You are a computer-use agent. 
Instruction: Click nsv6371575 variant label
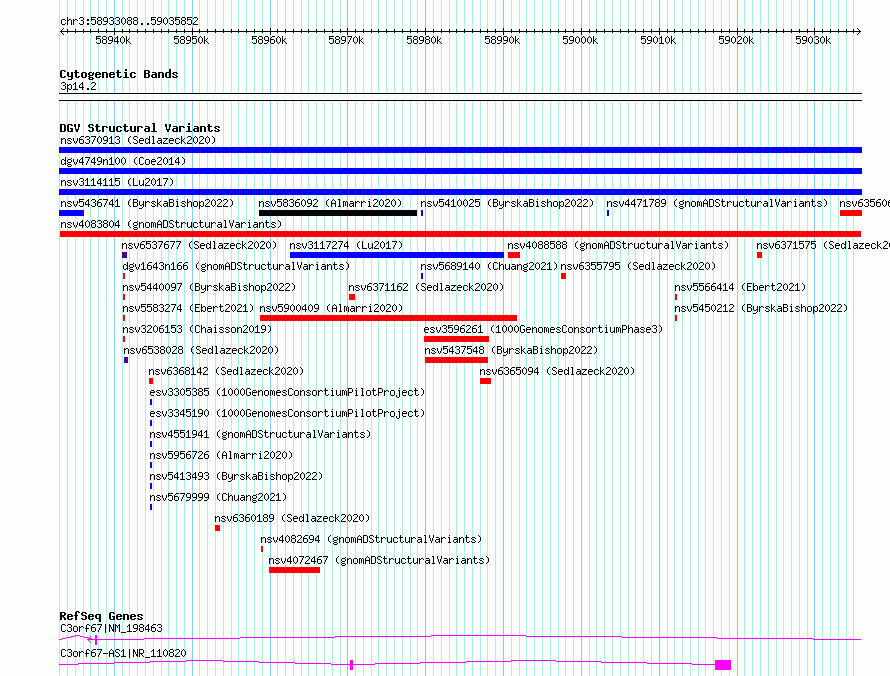coord(822,245)
